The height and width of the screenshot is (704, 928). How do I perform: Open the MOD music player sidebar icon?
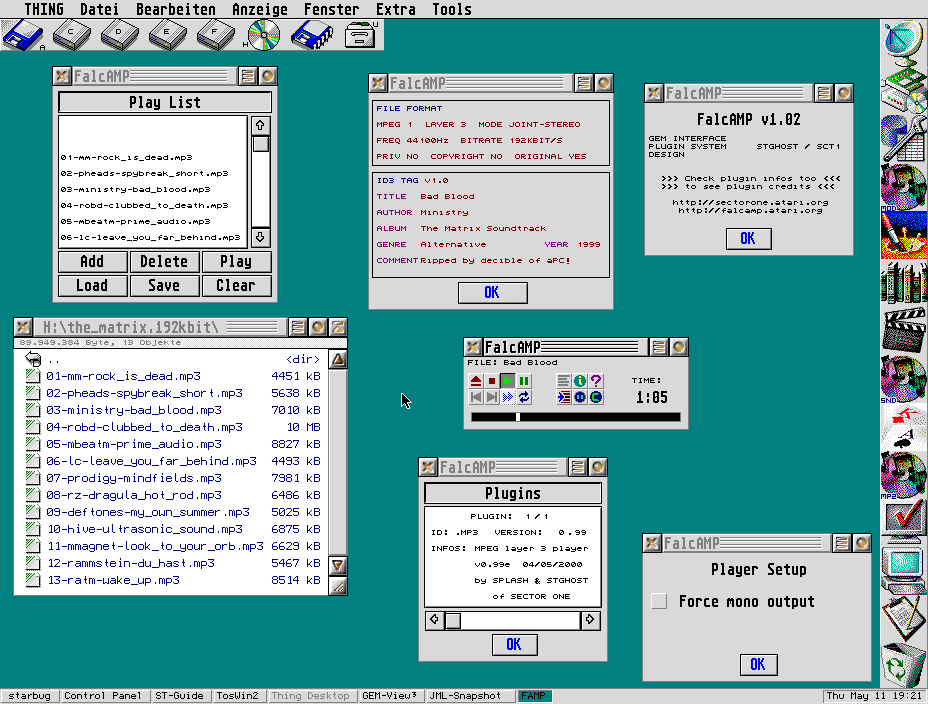903,187
